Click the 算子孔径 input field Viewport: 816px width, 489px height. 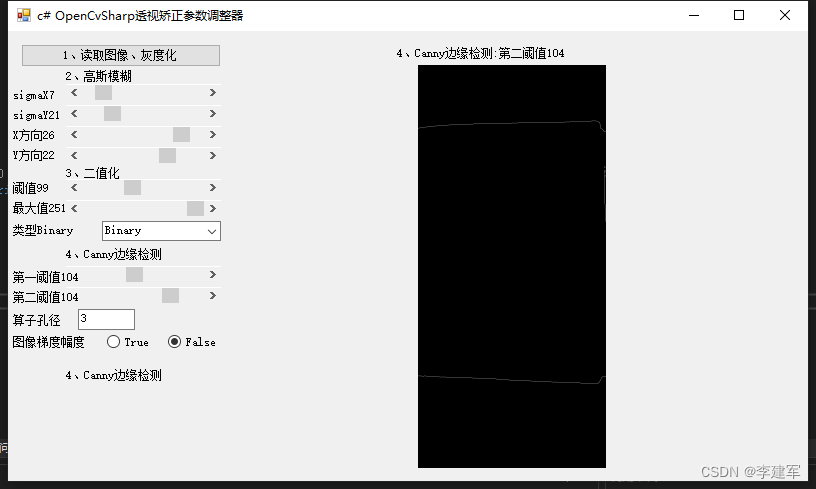point(106,319)
